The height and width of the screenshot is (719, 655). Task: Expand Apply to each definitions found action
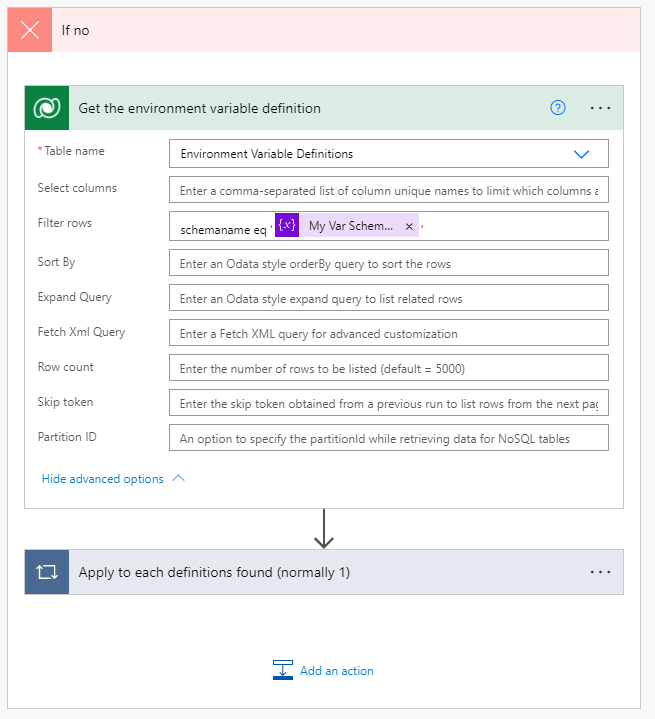point(324,572)
